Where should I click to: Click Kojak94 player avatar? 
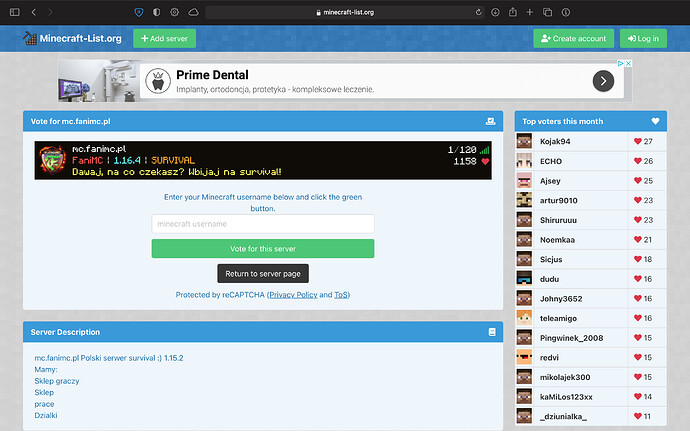click(x=524, y=141)
